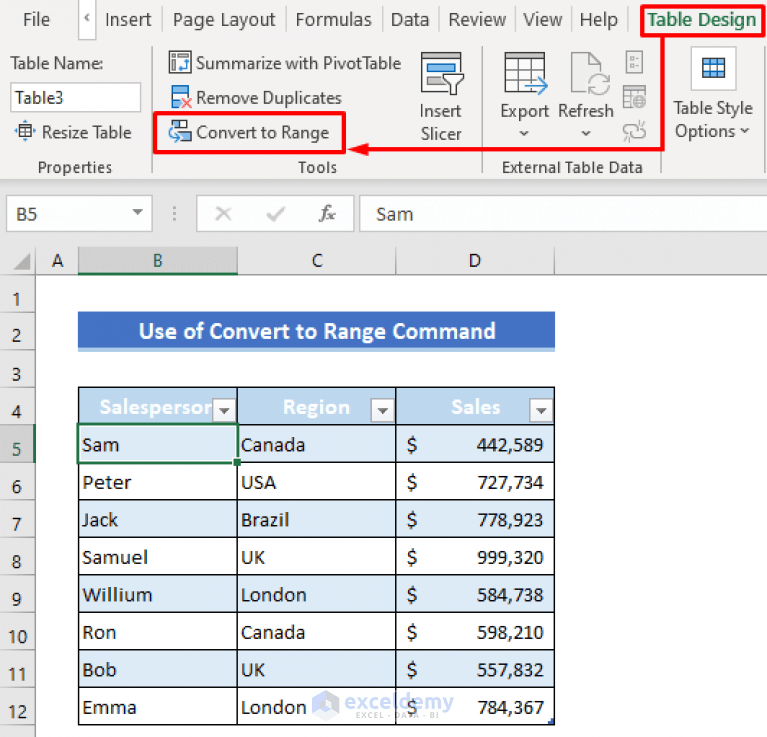Click the Summarize with PivotTable label

click(298, 63)
